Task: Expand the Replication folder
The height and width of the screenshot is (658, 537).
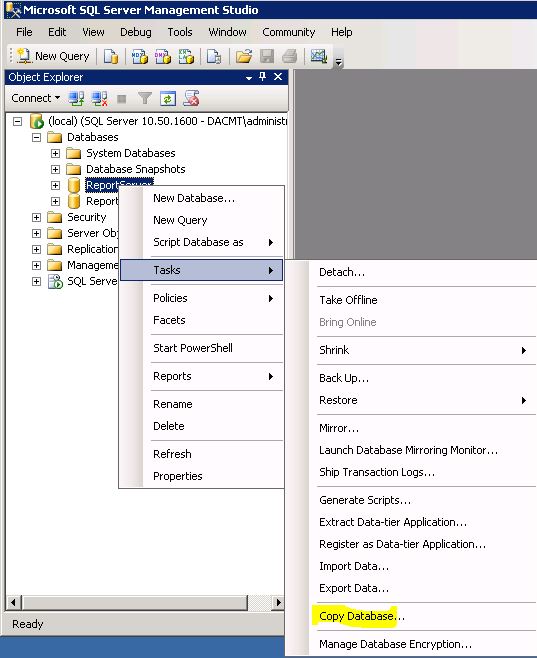Action: [36, 249]
